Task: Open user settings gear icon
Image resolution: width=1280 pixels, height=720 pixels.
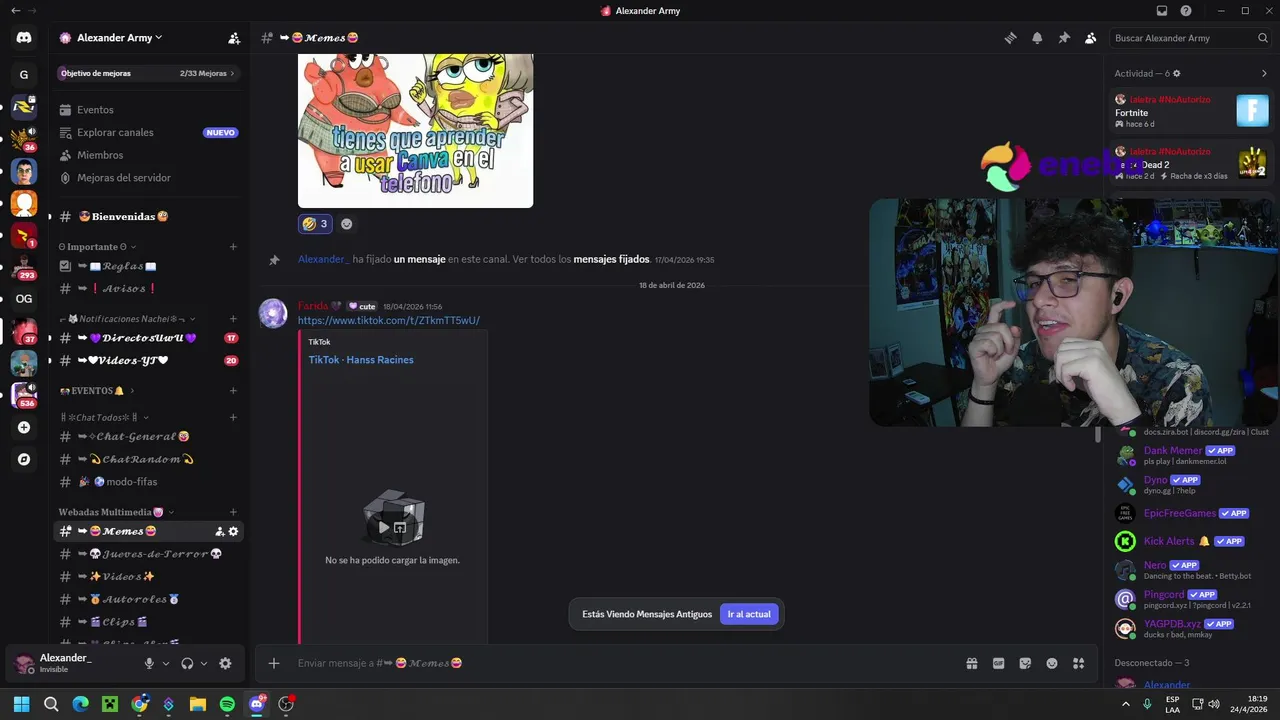Action: tap(225, 663)
